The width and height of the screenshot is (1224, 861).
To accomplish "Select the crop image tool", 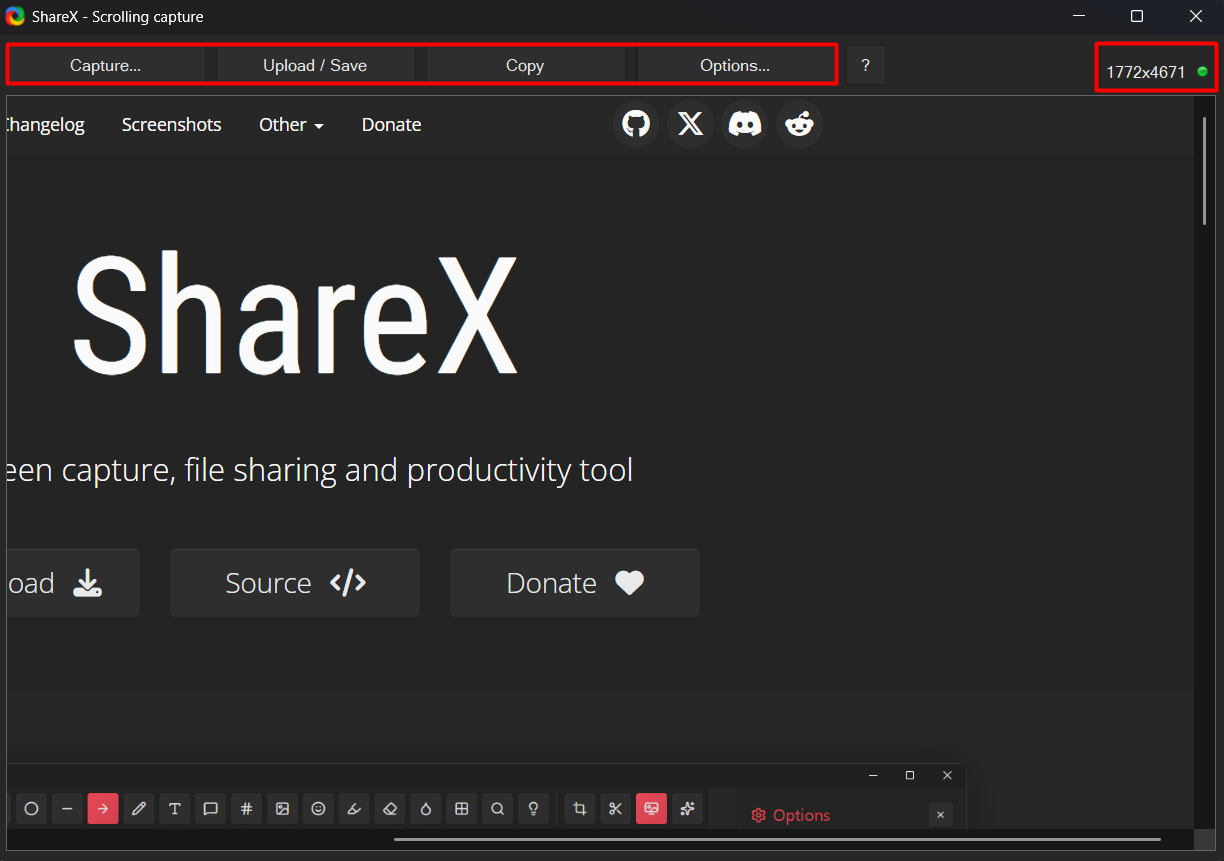I will click(x=580, y=809).
